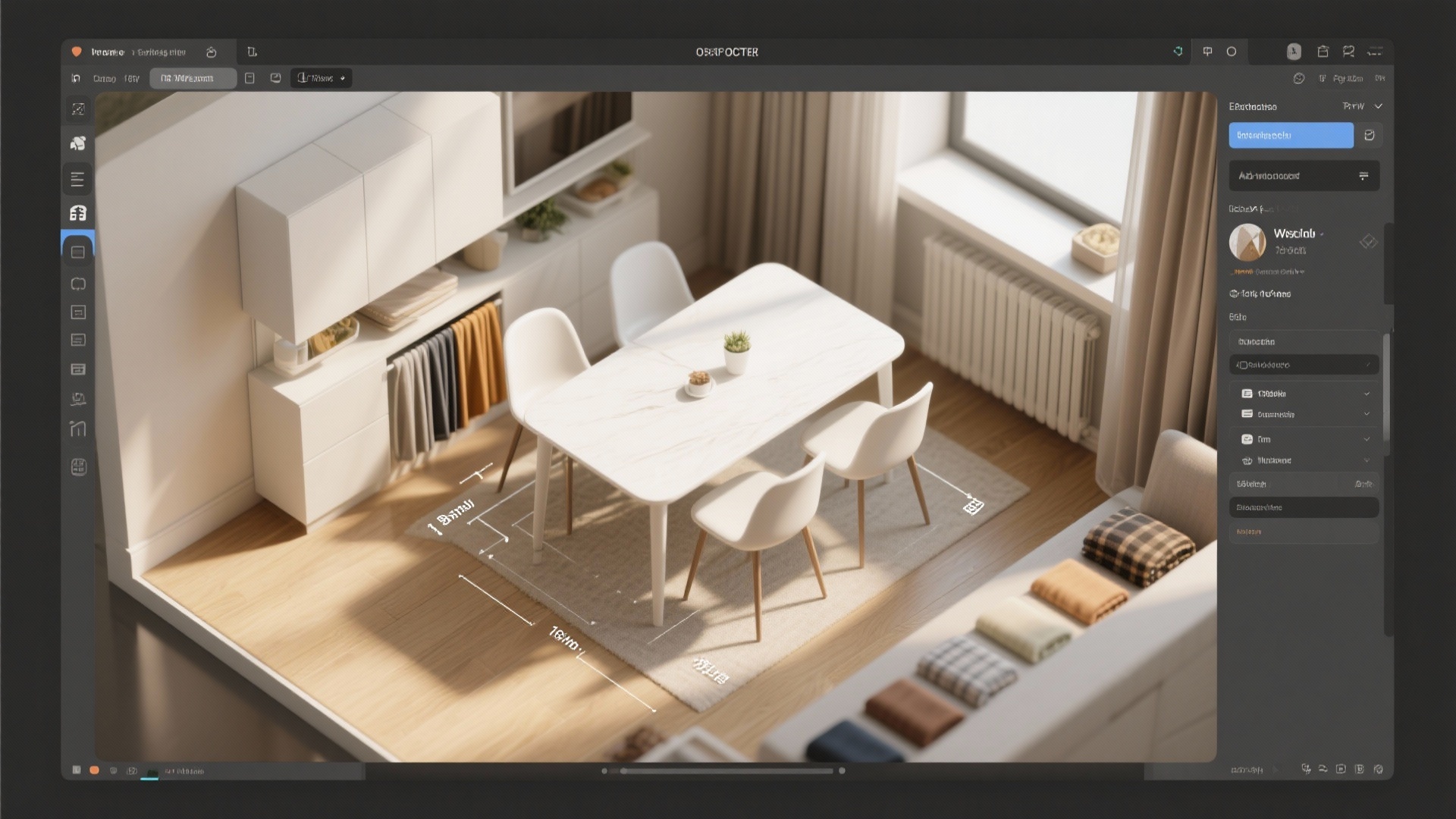Click the green refresh icon in top bar
The width and height of the screenshot is (1456, 819).
click(1178, 52)
